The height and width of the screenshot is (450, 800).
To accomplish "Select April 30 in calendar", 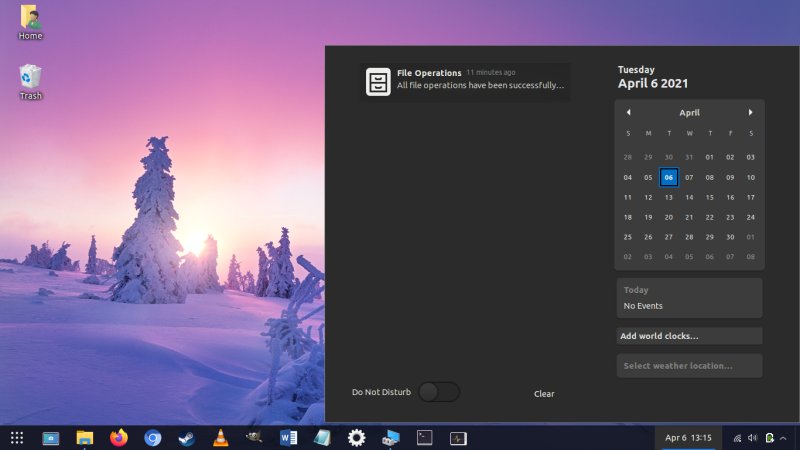I will point(730,237).
